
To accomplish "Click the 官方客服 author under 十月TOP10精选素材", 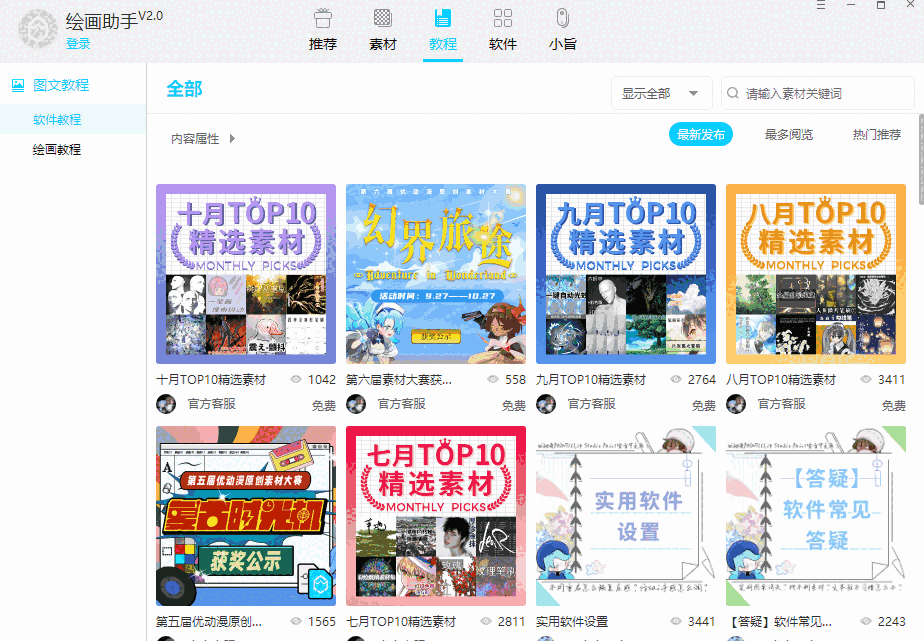I will pyautogui.click(x=212, y=404).
